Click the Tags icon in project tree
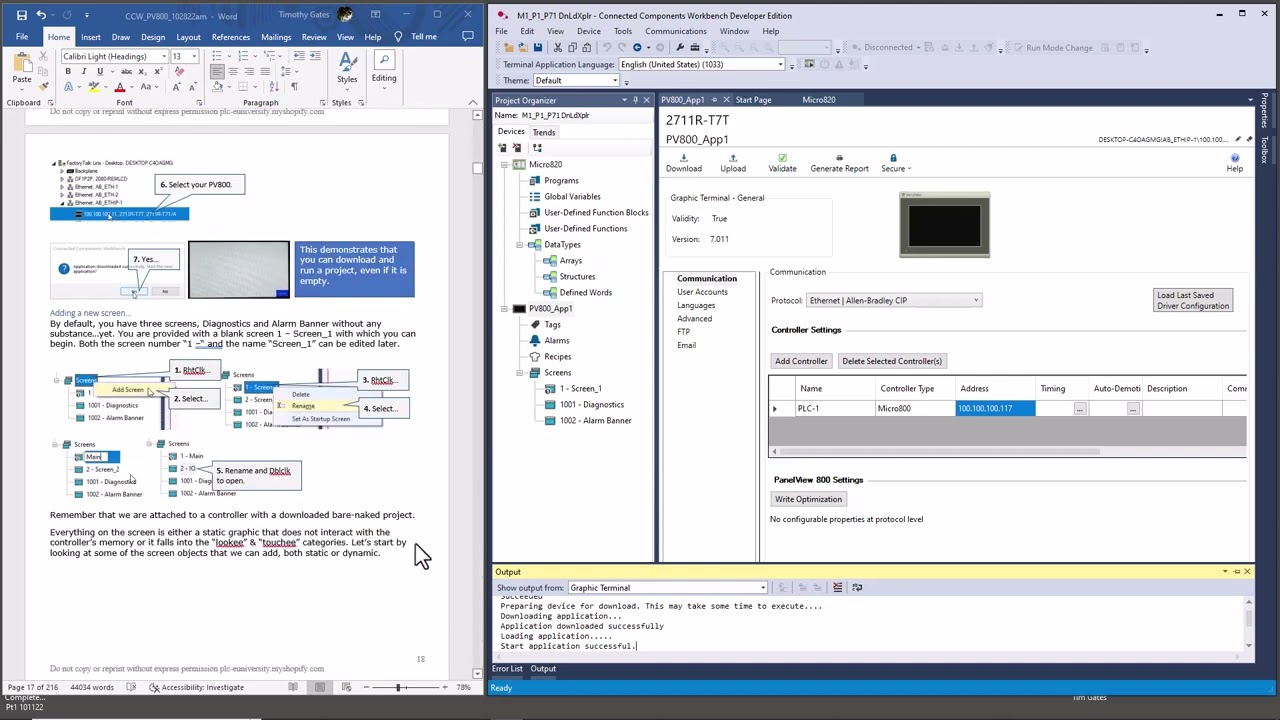This screenshot has width=1280, height=720. (x=535, y=324)
